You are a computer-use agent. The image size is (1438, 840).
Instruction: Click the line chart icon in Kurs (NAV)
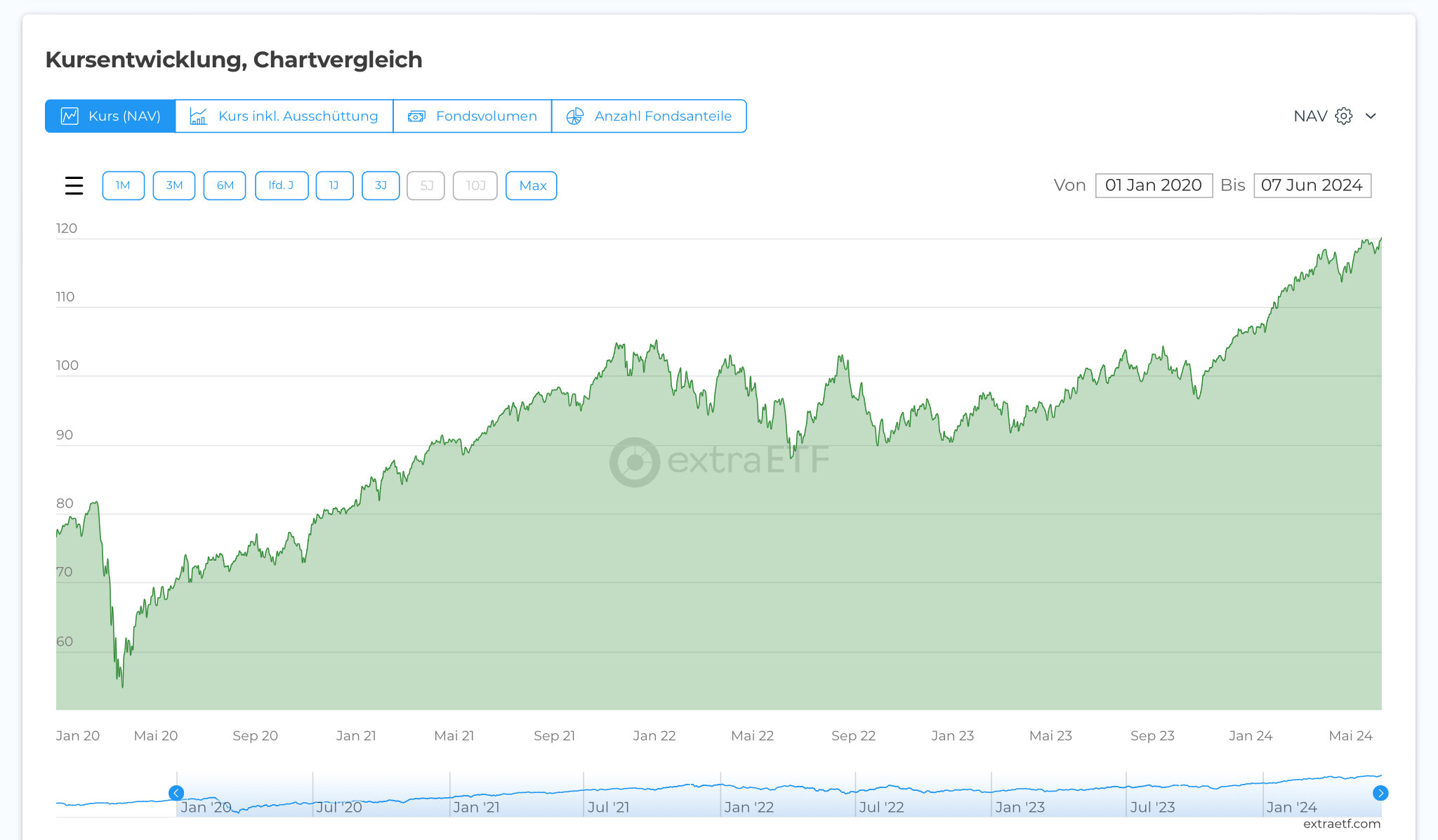point(70,116)
